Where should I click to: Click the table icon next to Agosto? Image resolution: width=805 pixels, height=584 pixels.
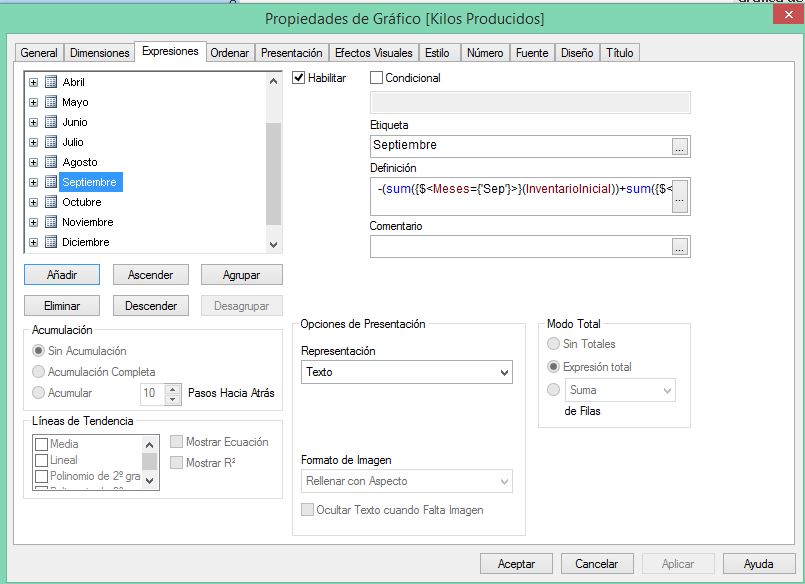click(51, 162)
